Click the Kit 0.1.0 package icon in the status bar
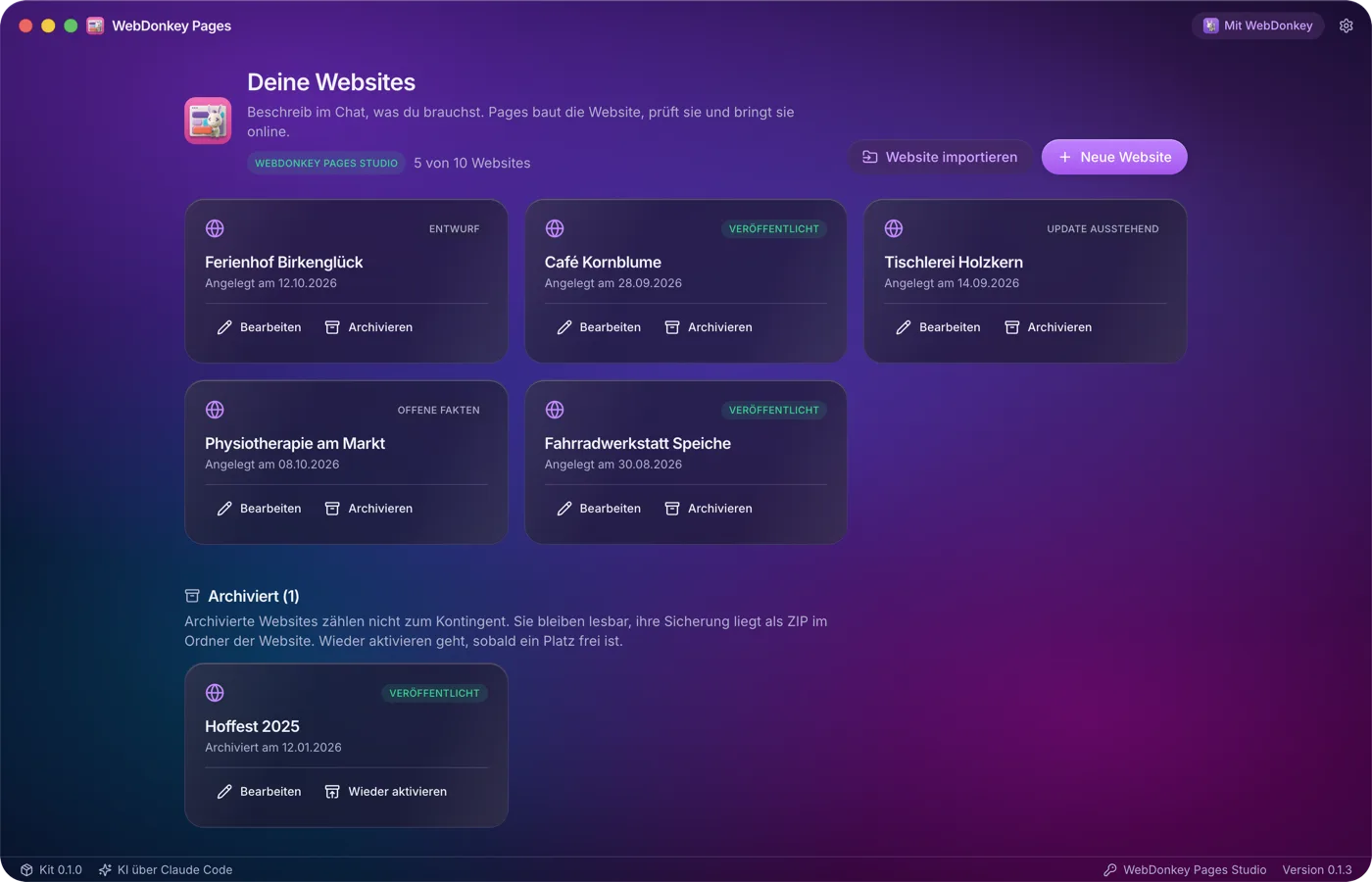 tap(26, 870)
